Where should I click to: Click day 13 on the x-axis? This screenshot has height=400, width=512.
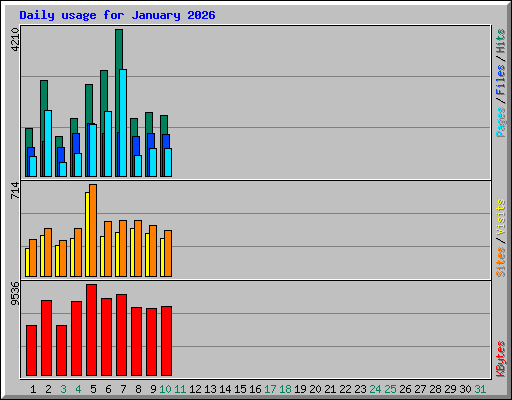point(210,389)
